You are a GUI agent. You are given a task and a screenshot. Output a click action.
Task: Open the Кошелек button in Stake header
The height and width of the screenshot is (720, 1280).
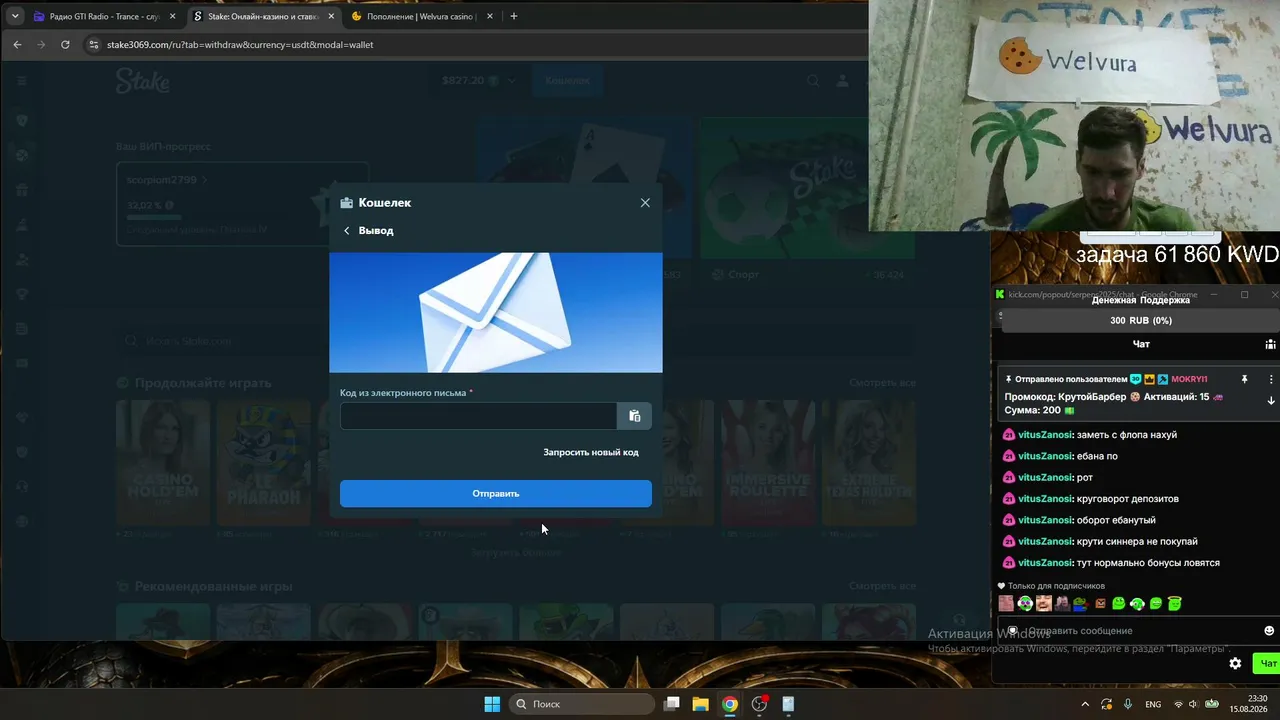pyautogui.click(x=567, y=81)
